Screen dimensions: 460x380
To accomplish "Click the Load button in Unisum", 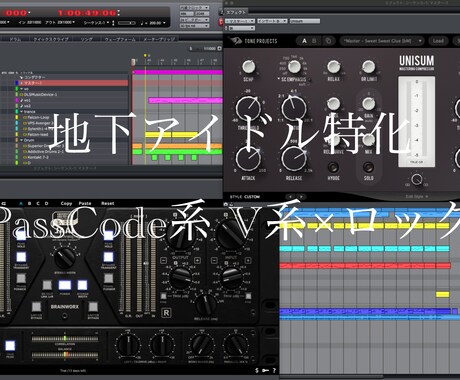I will pos(438,41).
